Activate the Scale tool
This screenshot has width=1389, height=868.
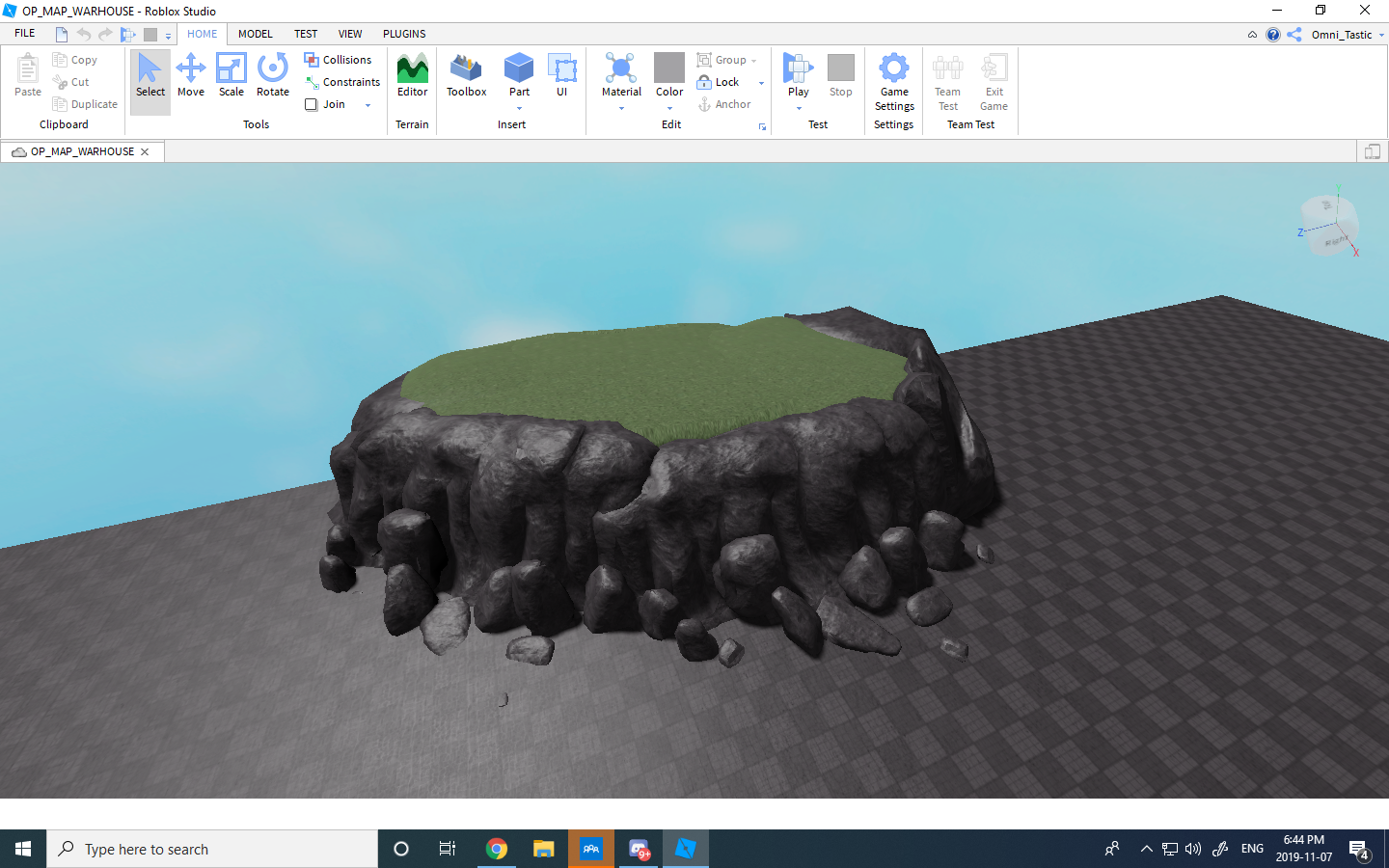coord(231,77)
